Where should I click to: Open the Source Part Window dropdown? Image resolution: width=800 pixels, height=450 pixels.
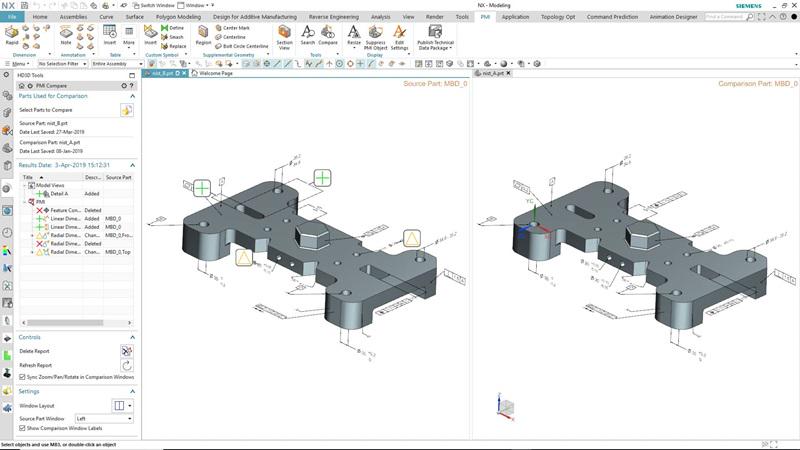104,418
